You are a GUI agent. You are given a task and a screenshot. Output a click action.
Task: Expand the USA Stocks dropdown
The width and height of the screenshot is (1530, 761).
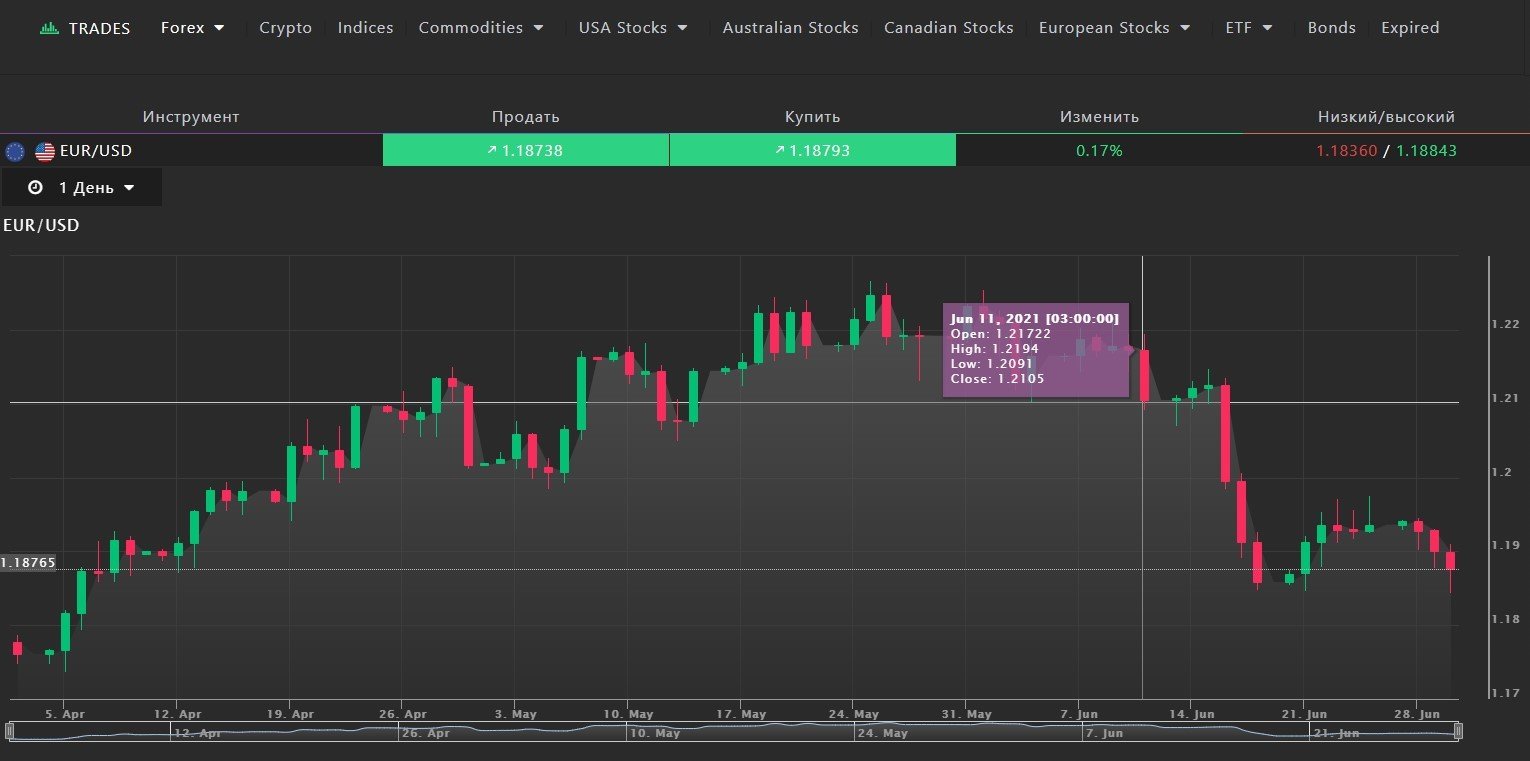point(633,28)
